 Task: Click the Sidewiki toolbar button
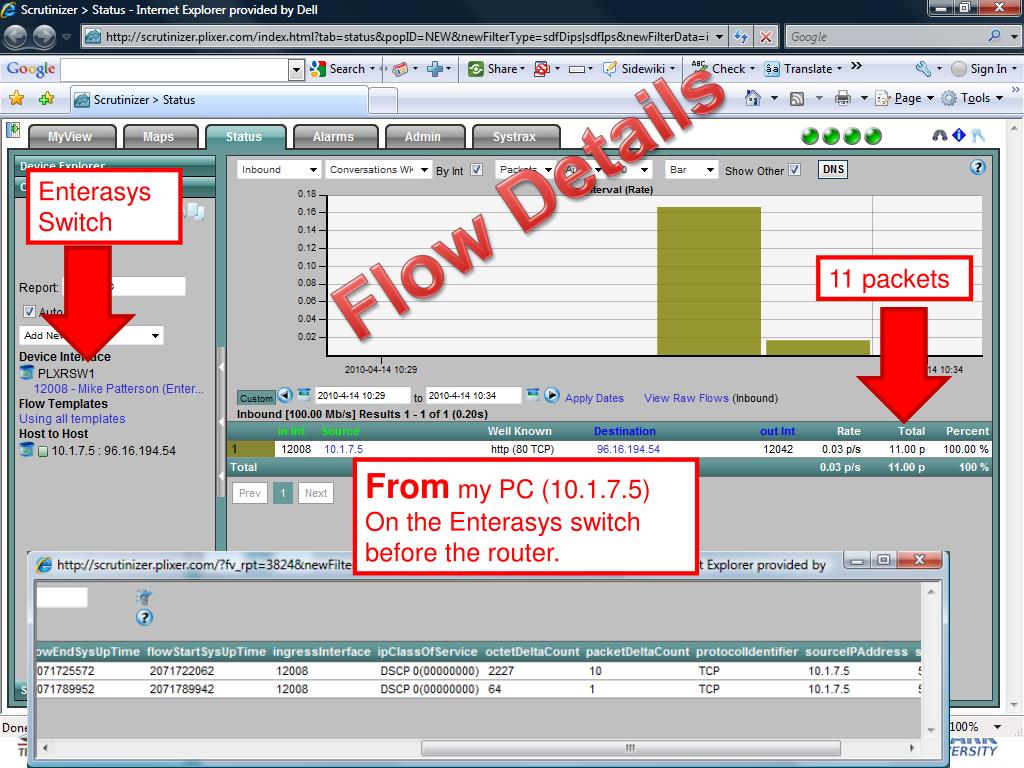click(x=638, y=69)
